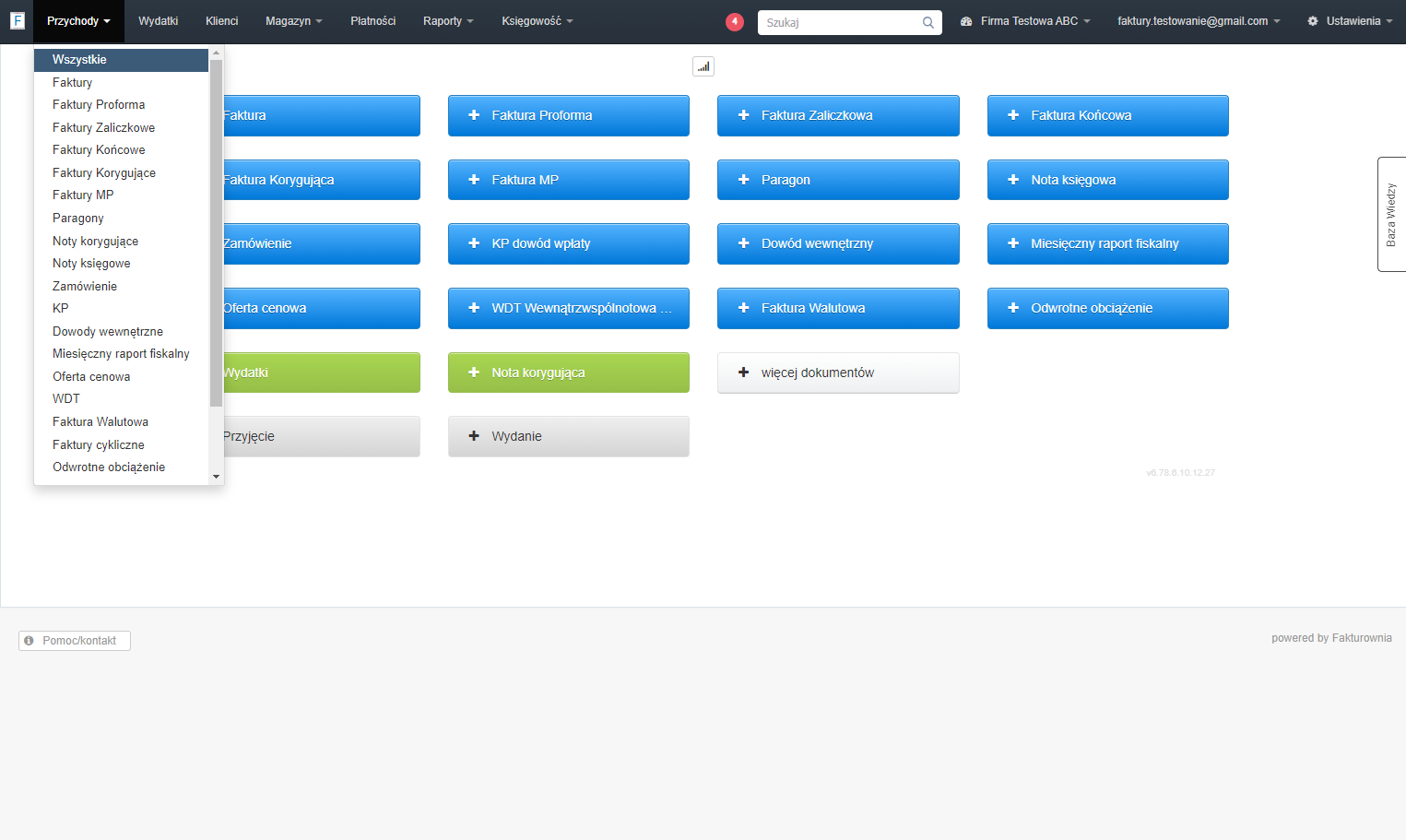The height and width of the screenshot is (840, 1406).
Task: Click the plus icon on Faktura Zaliczkowa
Action: 744,115
